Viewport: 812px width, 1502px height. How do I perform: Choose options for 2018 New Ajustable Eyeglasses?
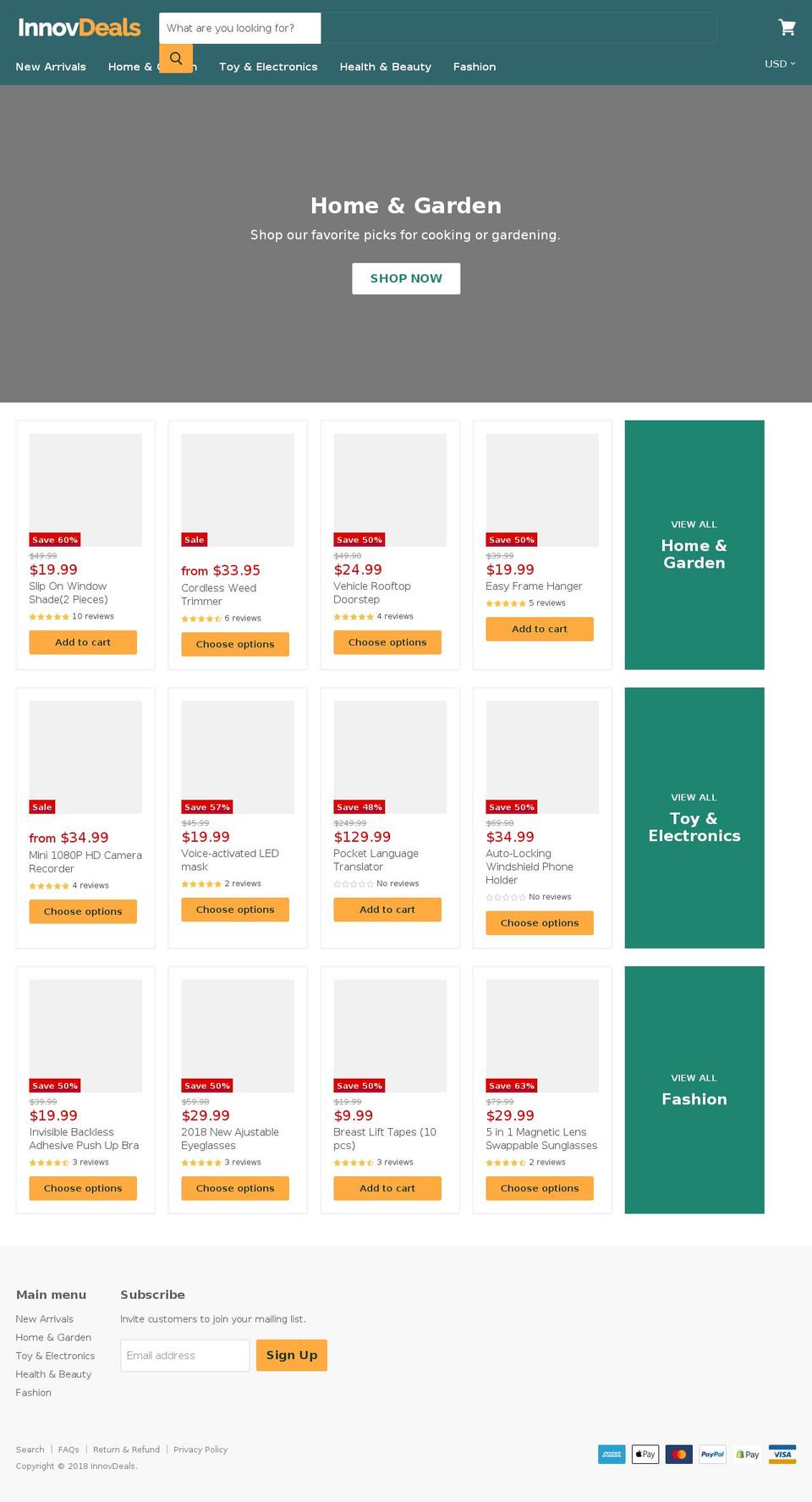(235, 1188)
